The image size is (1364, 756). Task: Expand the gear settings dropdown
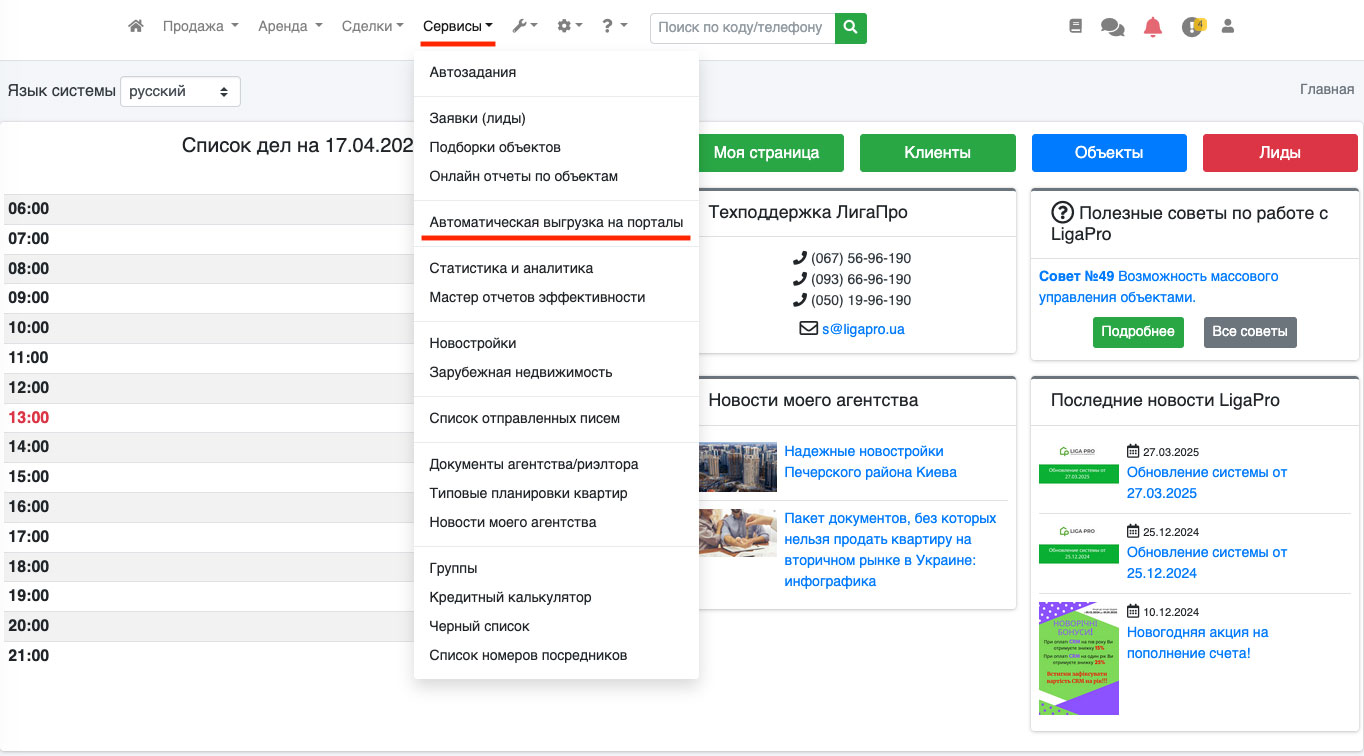(x=569, y=27)
